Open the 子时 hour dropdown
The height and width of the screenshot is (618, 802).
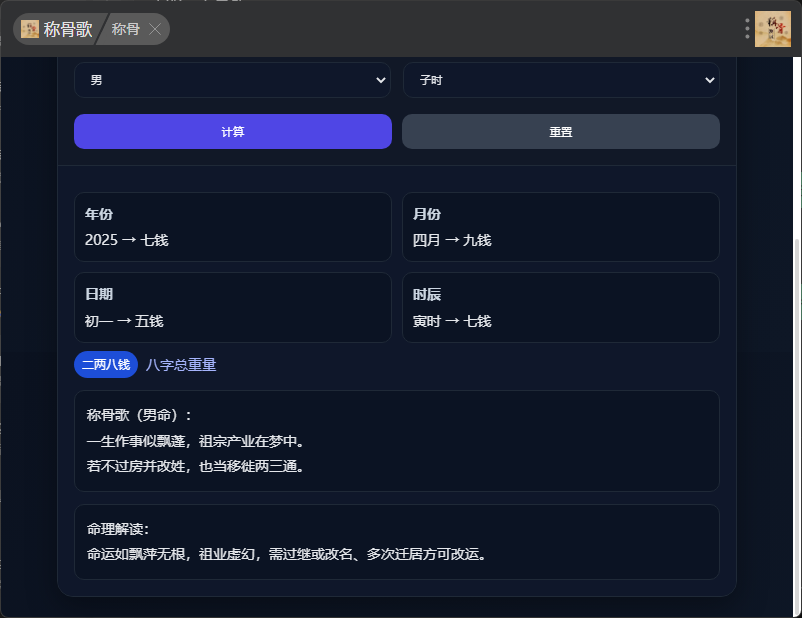click(x=560, y=80)
